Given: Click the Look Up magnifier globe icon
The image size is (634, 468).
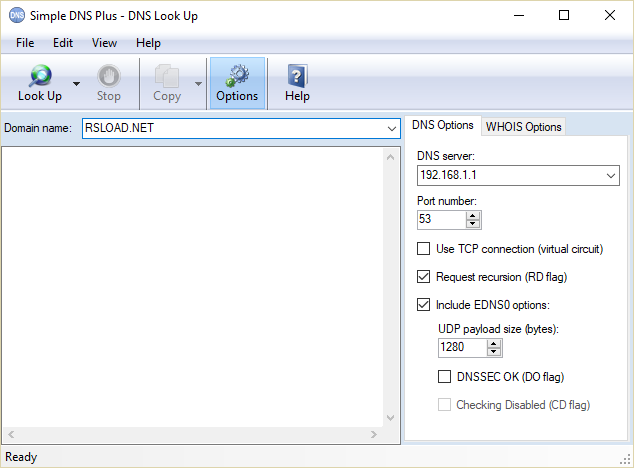Looking at the screenshot, I should coord(40,76).
